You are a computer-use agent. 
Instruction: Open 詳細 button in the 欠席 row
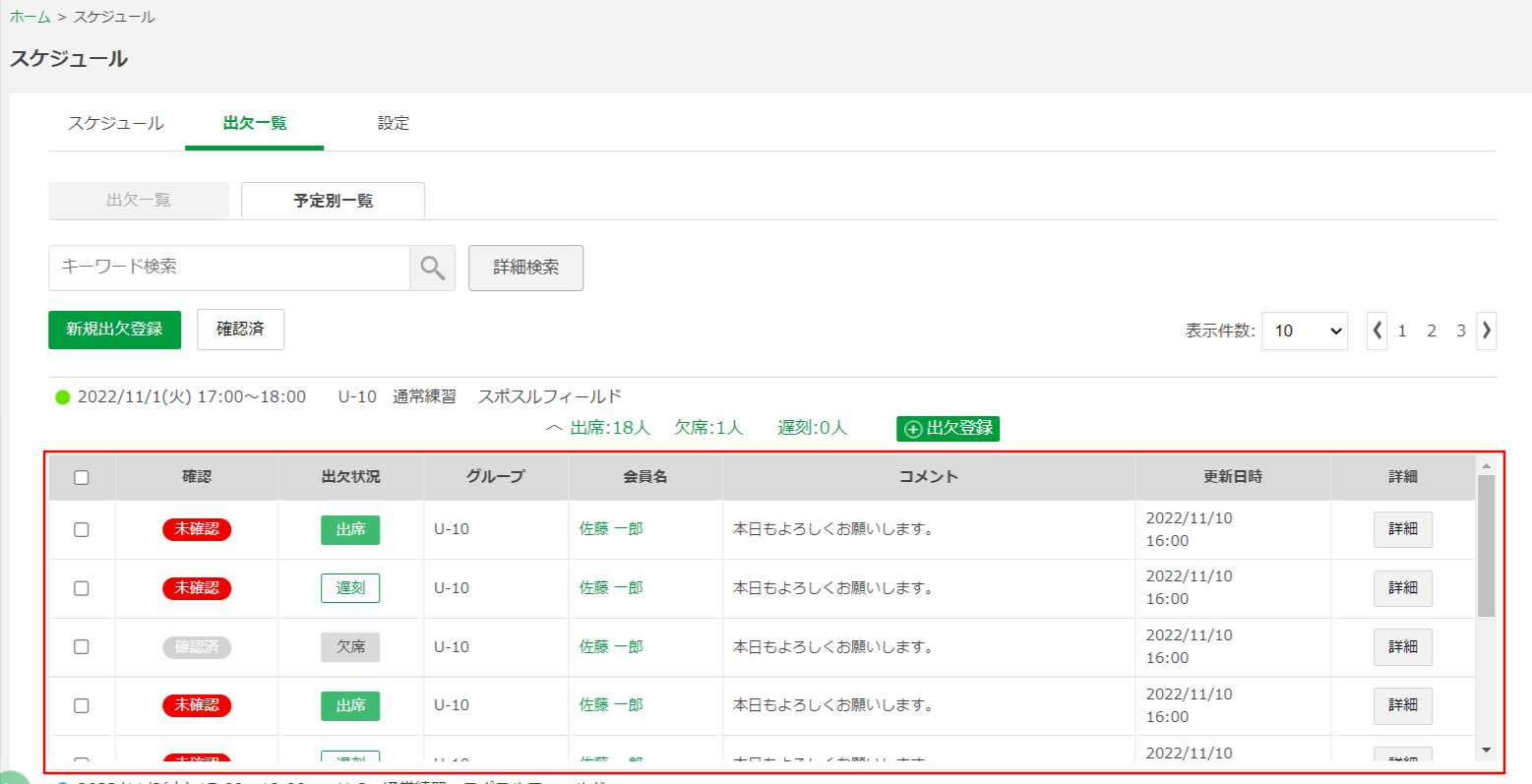click(x=1403, y=647)
